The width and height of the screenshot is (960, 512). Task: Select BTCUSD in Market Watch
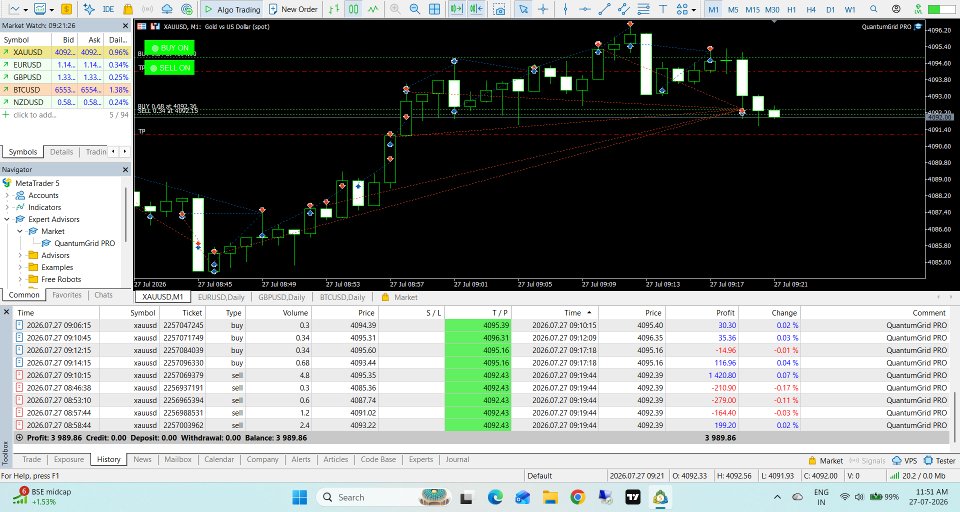(27, 89)
